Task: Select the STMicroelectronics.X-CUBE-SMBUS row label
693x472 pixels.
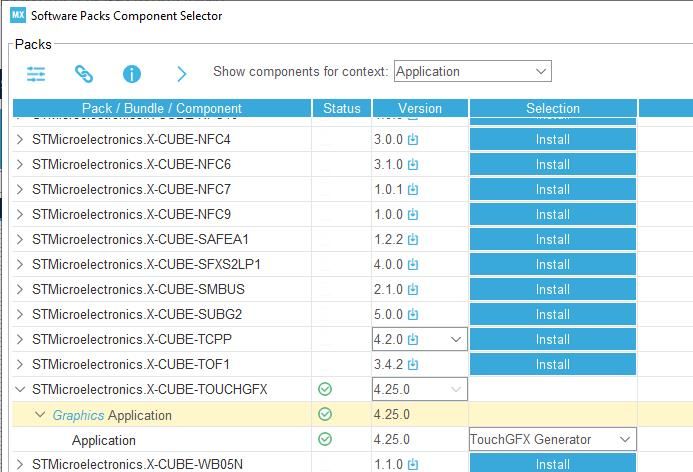Action: click(138, 289)
